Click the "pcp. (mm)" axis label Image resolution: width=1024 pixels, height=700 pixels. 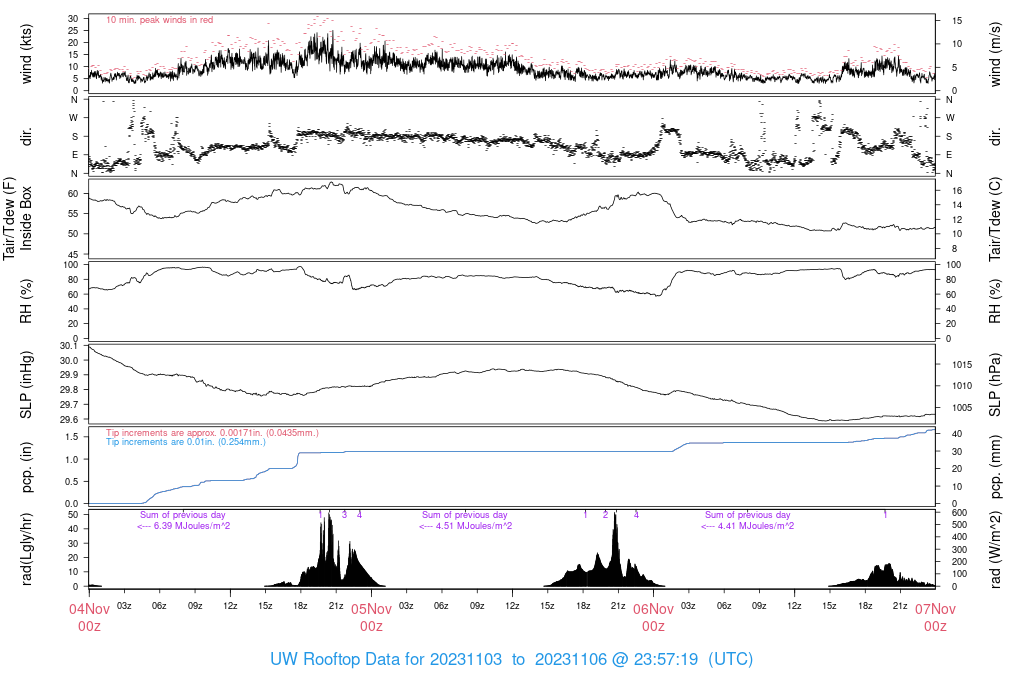tap(995, 467)
